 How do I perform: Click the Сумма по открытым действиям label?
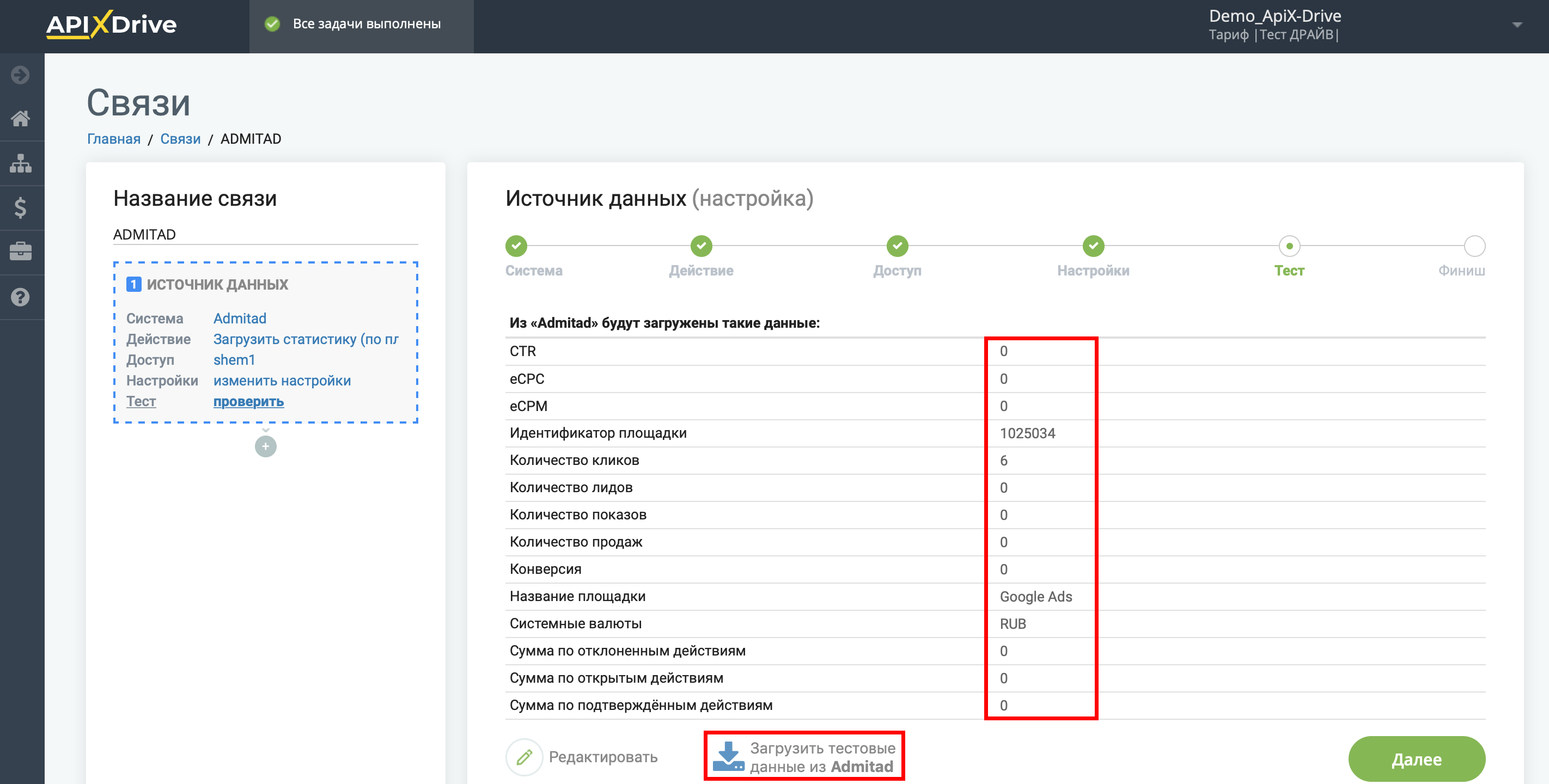617,678
